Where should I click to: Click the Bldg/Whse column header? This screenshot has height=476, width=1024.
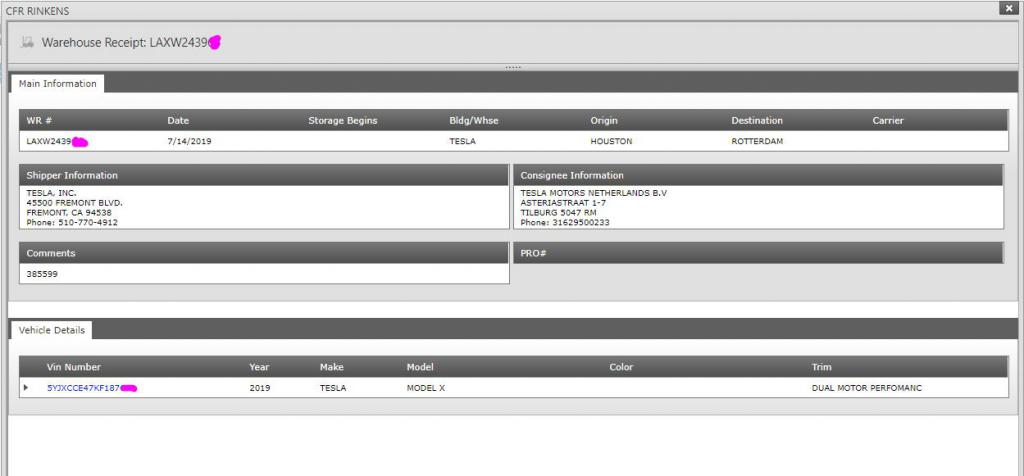click(474, 121)
